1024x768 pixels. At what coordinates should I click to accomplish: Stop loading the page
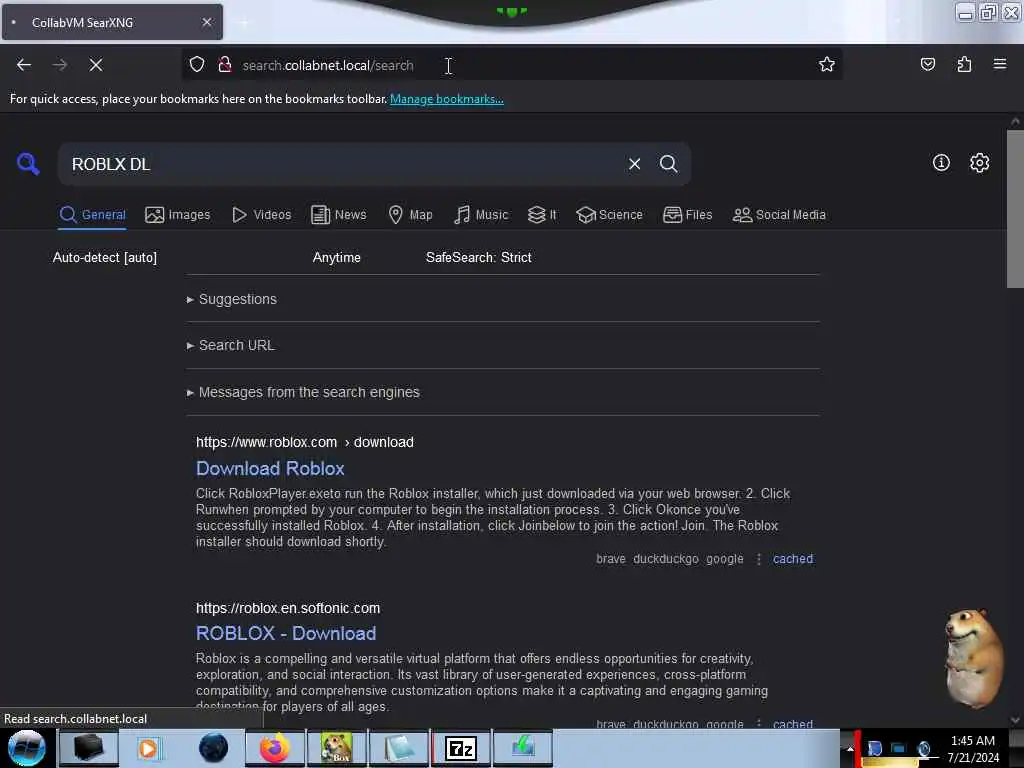(x=95, y=65)
